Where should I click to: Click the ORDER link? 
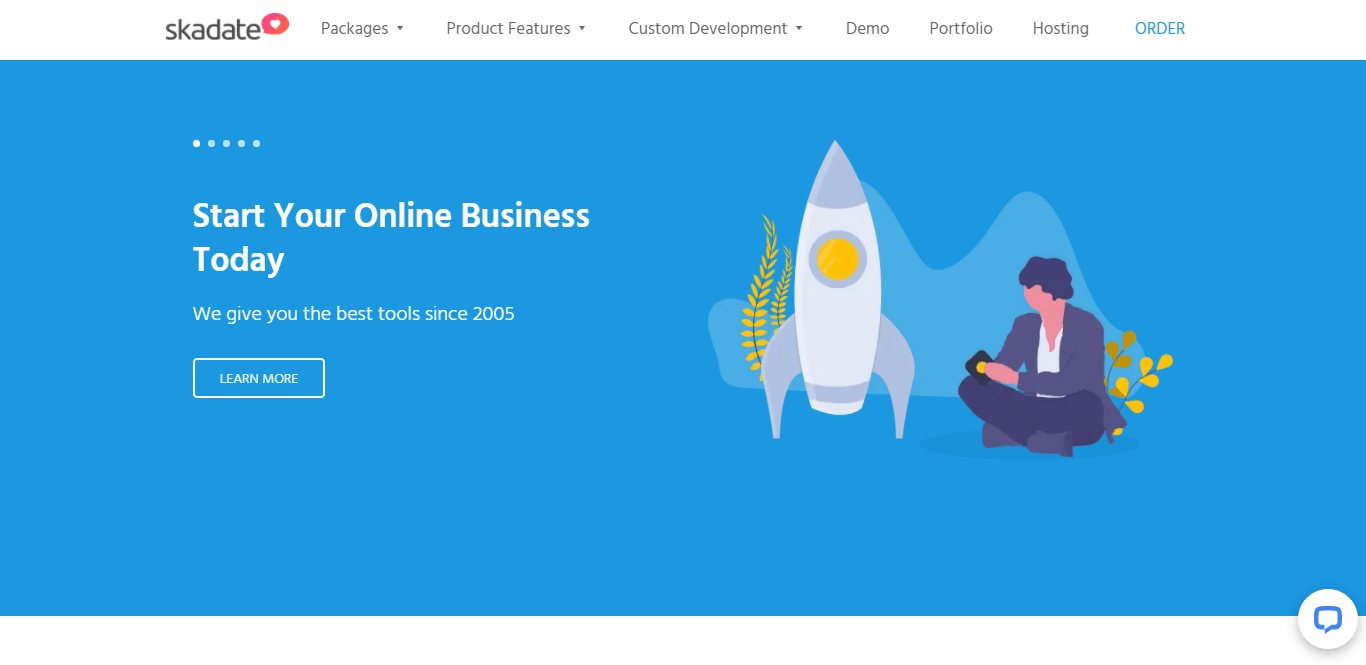[1160, 29]
